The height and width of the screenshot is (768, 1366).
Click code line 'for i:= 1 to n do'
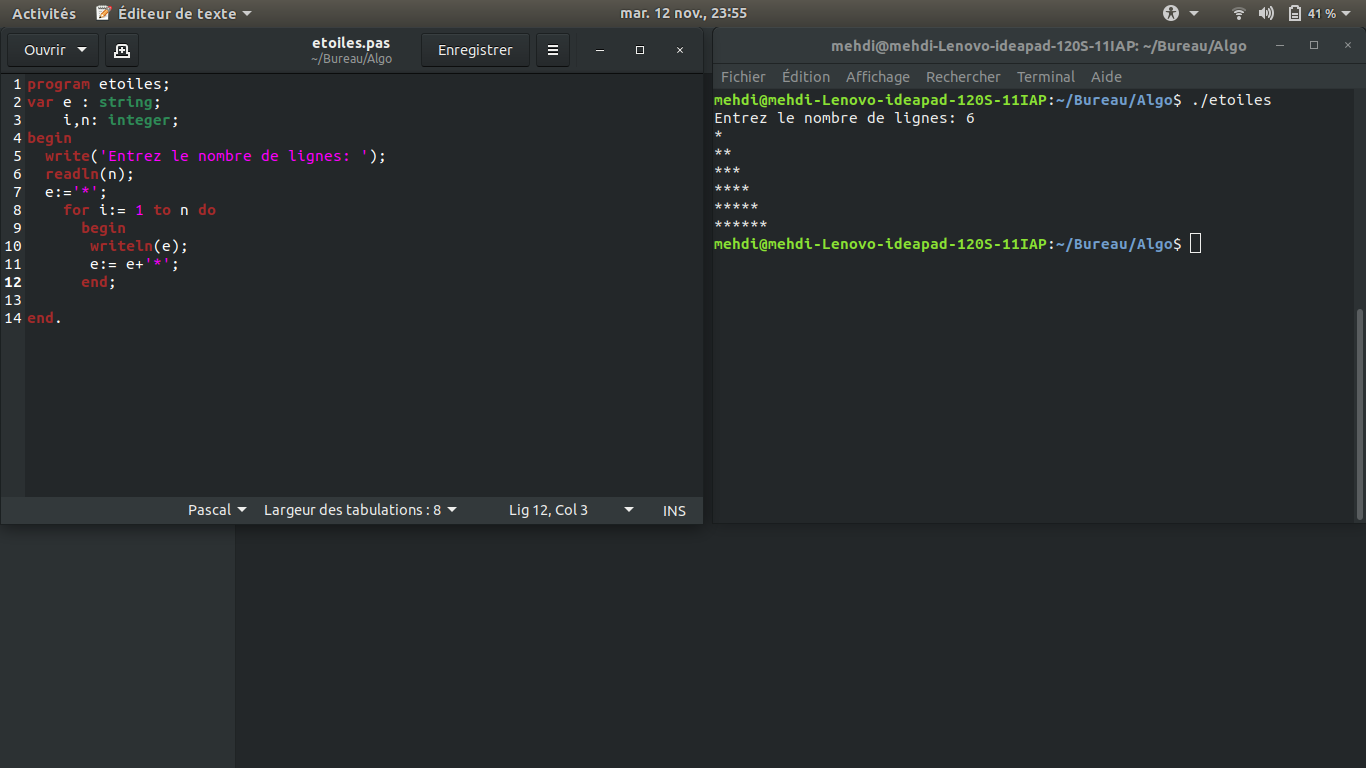tap(139, 210)
